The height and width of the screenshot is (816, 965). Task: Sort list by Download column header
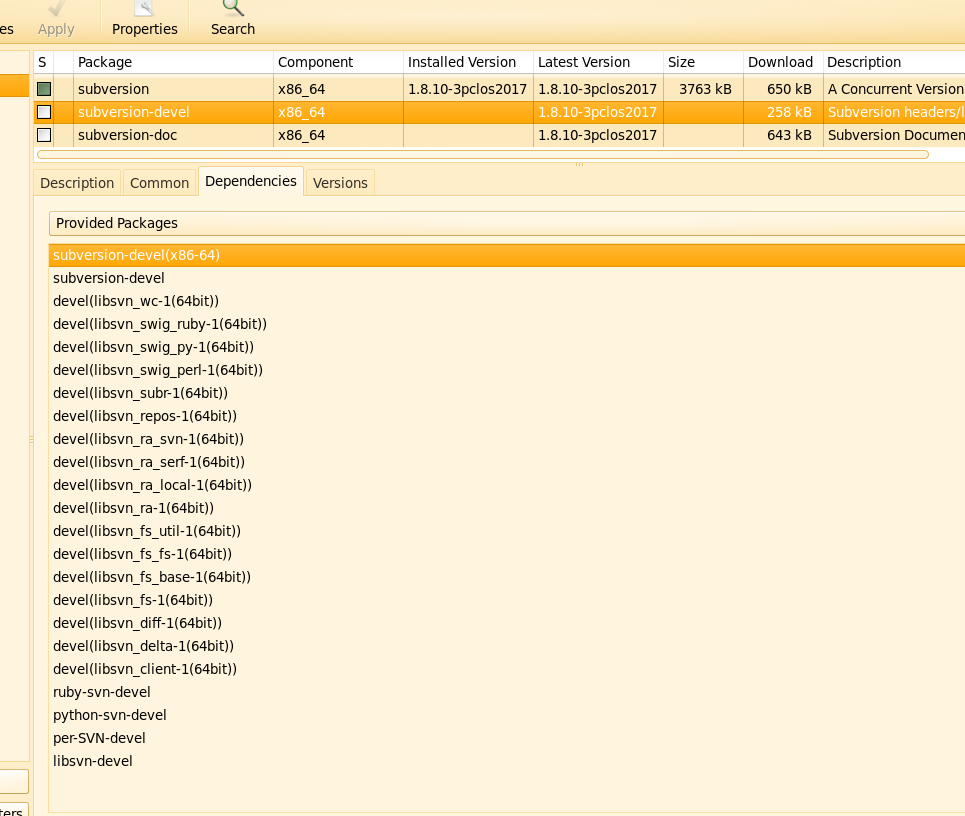point(781,62)
